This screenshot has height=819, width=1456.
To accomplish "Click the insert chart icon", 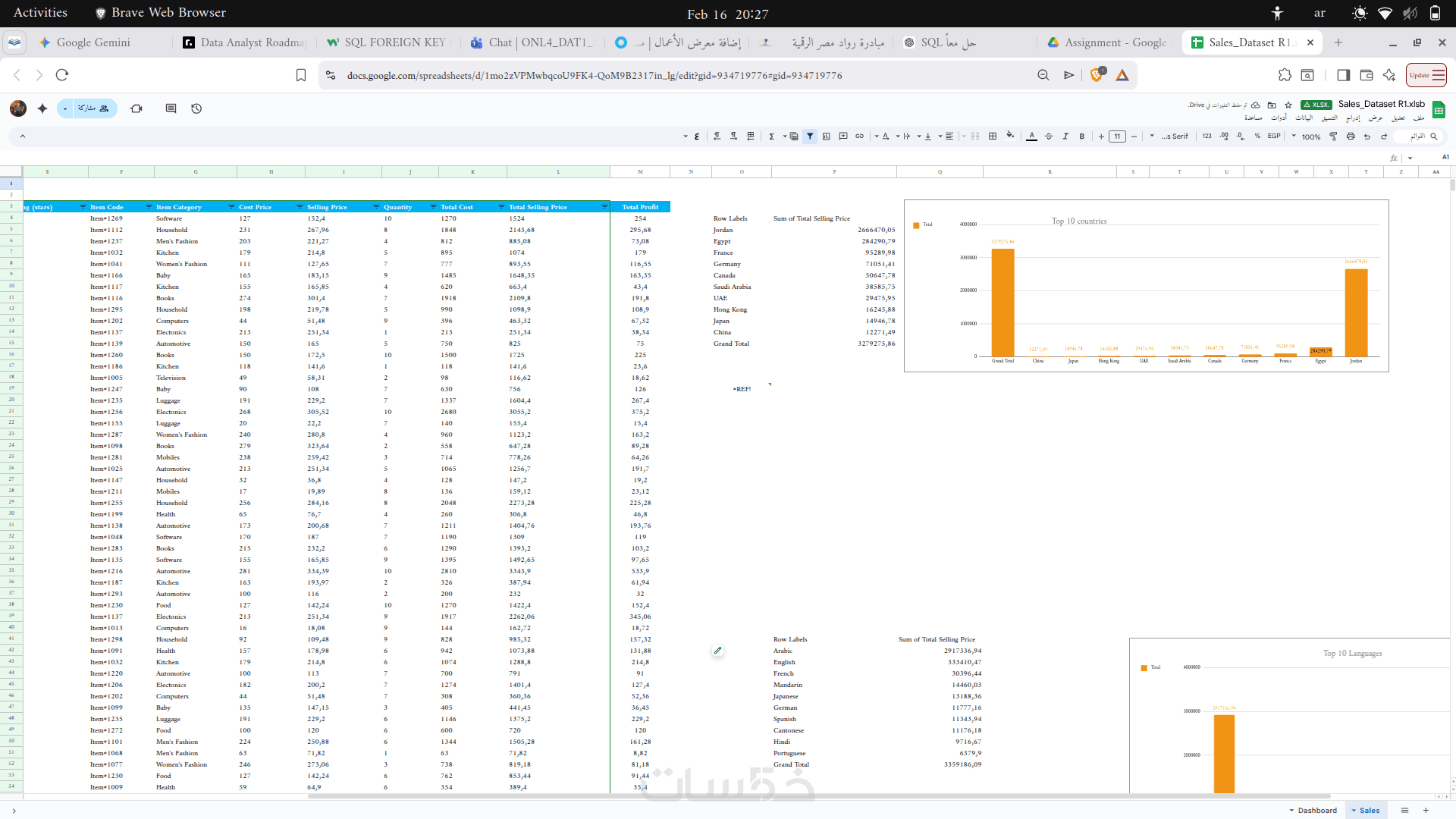I will (827, 136).
